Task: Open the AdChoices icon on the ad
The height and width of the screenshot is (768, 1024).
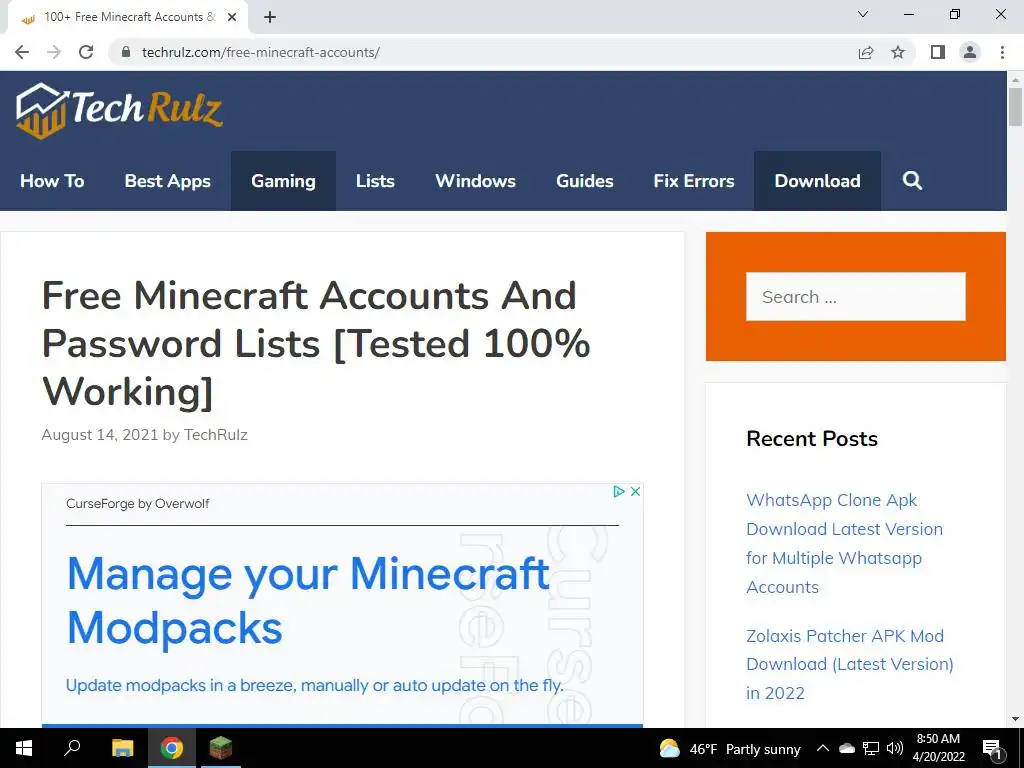Action: (618, 491)
